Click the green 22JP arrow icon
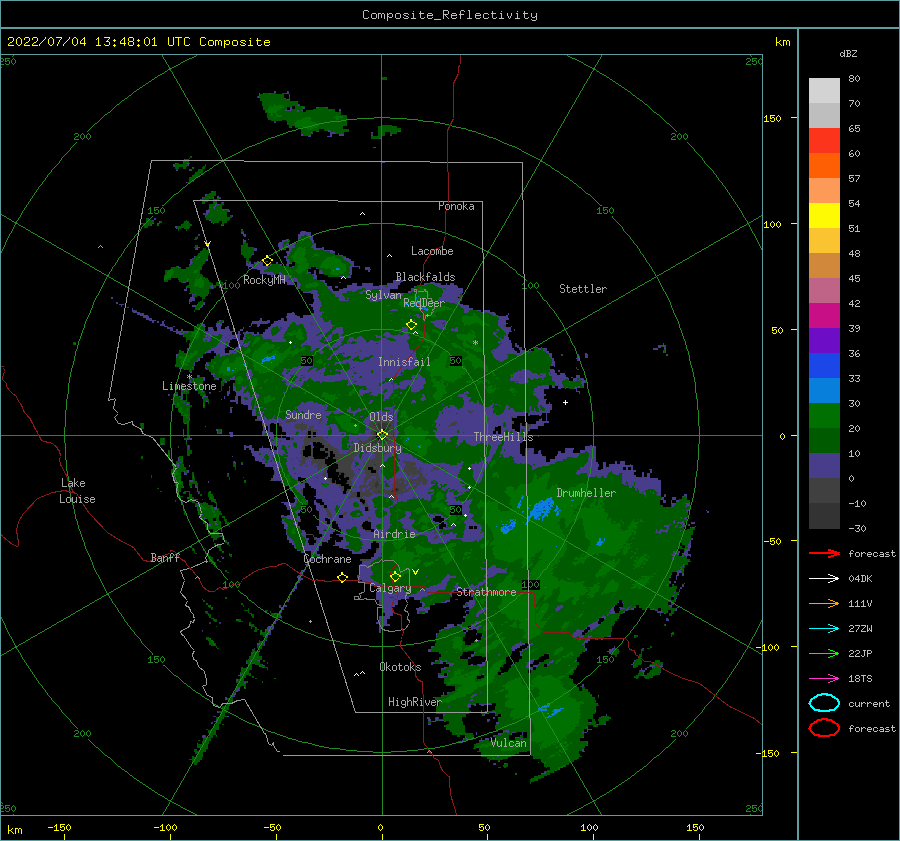Screen dimensions: 900x841 point(824,653)
